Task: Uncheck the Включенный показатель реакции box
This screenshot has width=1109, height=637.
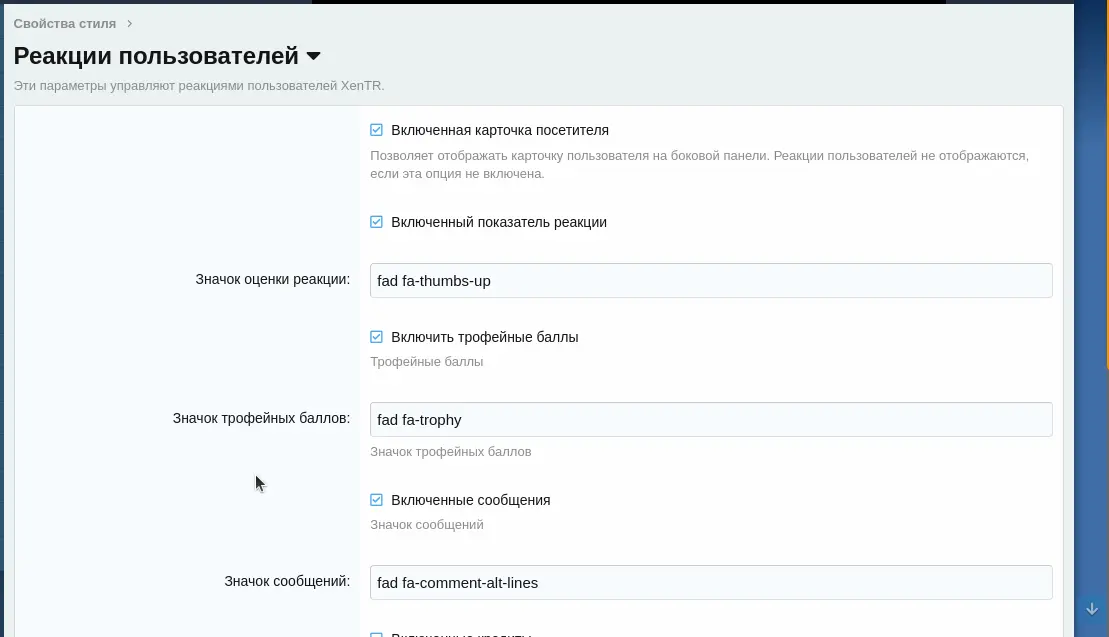Action: [x=377, y=222]
